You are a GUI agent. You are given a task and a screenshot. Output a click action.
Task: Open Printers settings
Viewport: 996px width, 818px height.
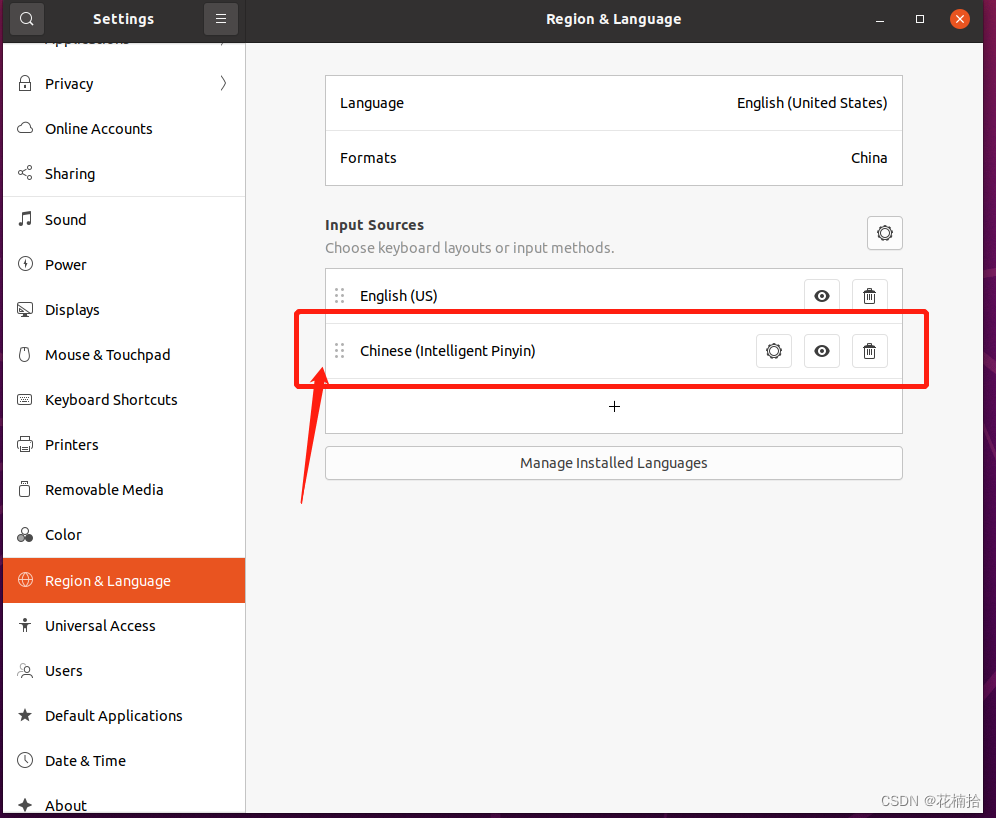click(124, 445)
